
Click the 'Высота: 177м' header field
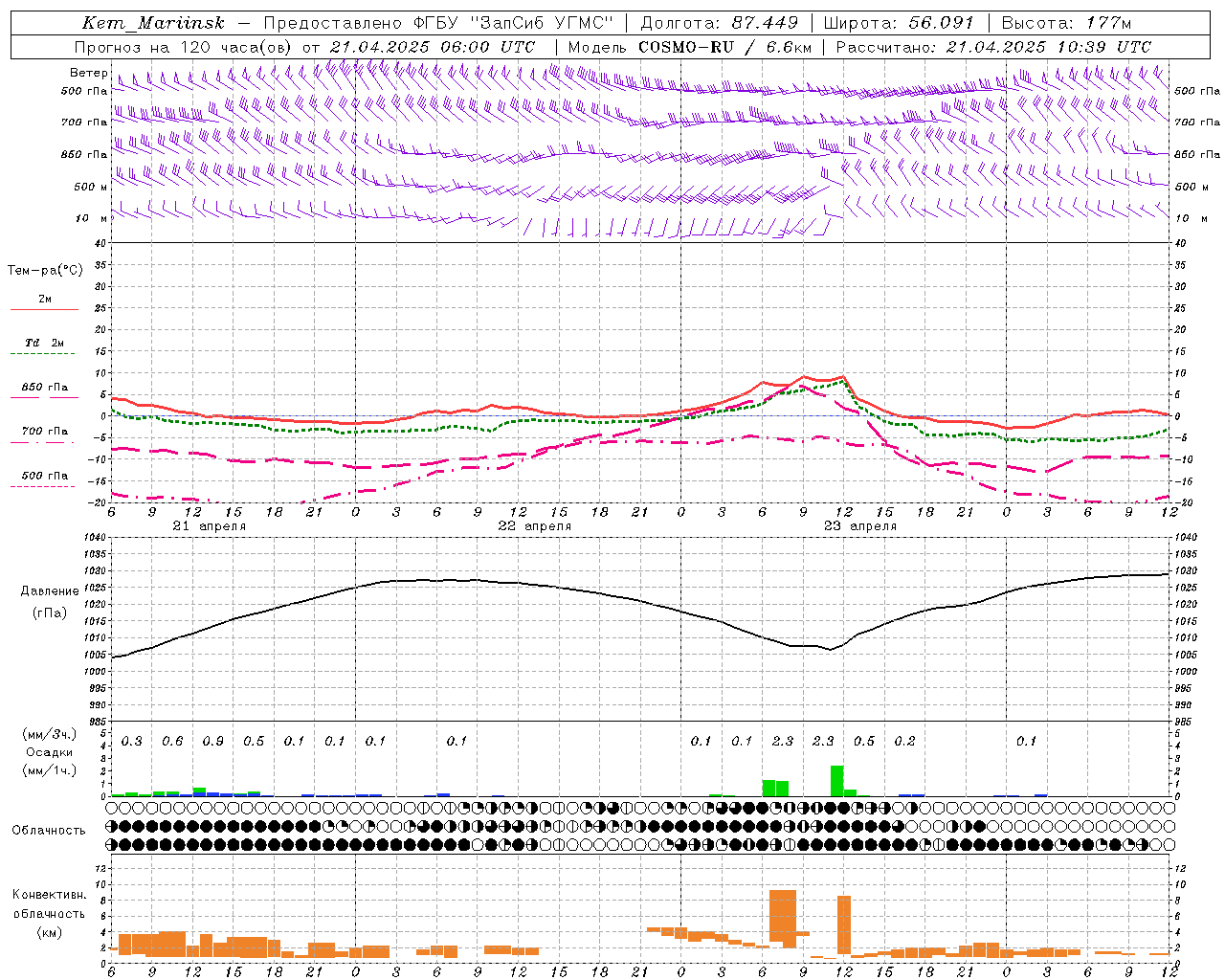tap(1065, 23)
